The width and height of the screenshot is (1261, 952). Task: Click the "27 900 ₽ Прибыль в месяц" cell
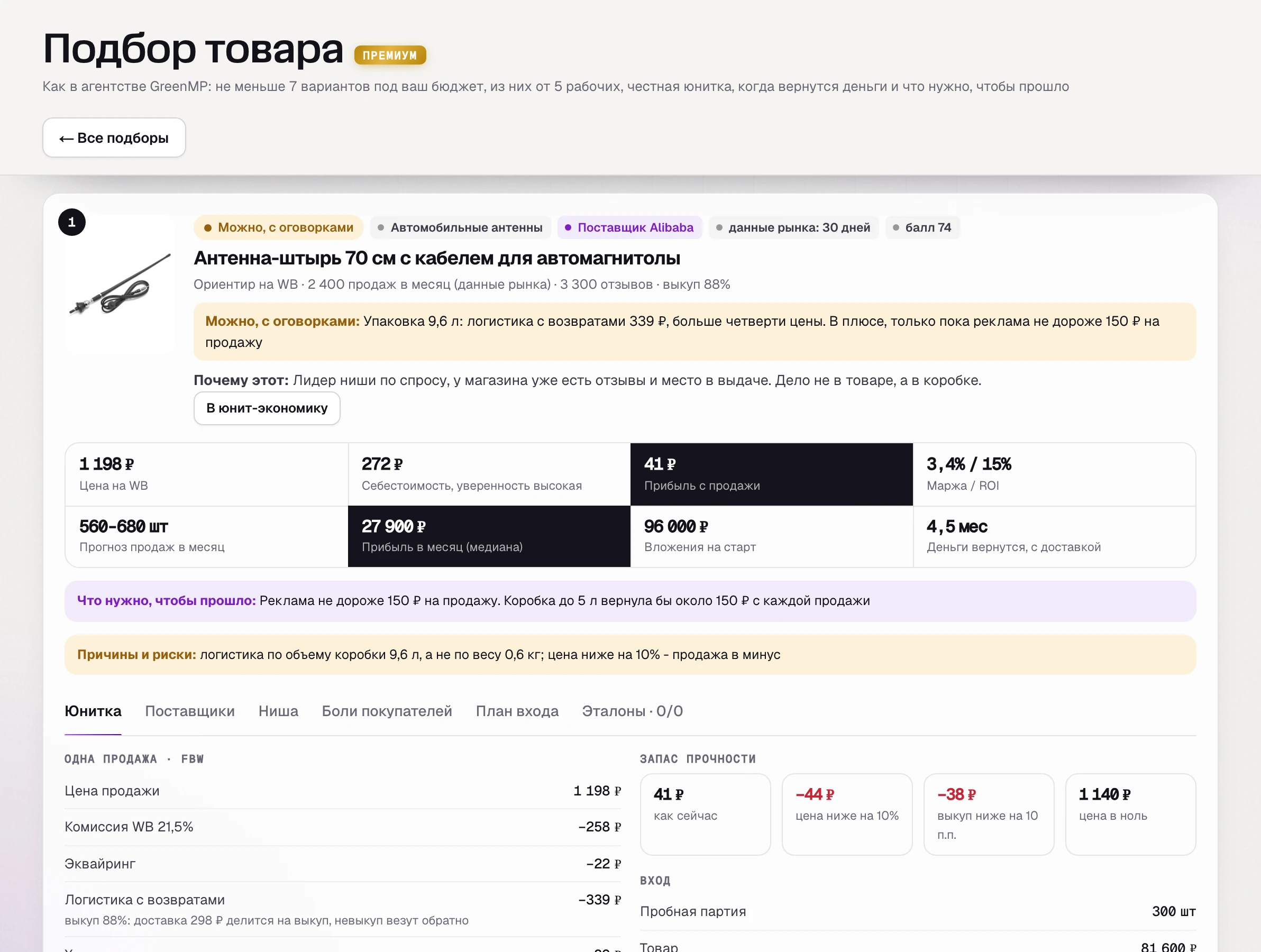pyautogui.click(x=489, y=536)
